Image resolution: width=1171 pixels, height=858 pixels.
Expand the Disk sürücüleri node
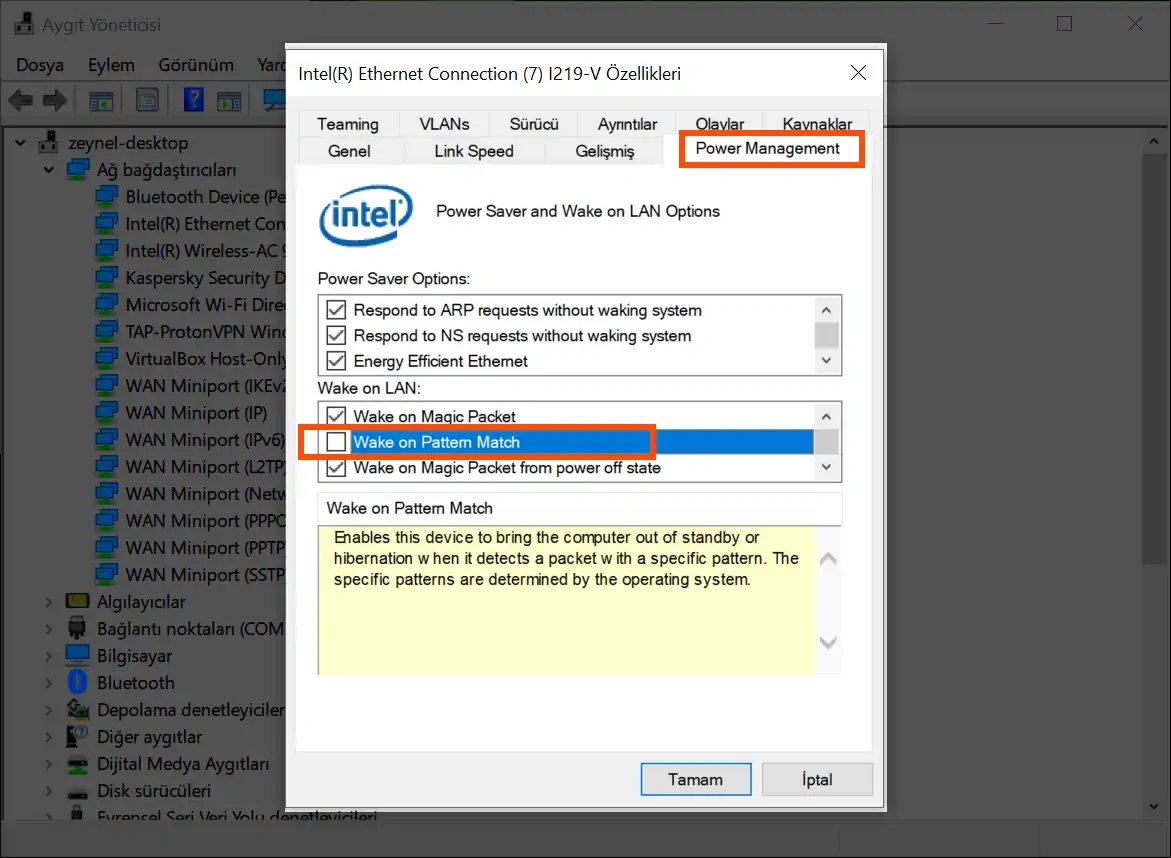(49, 791)
